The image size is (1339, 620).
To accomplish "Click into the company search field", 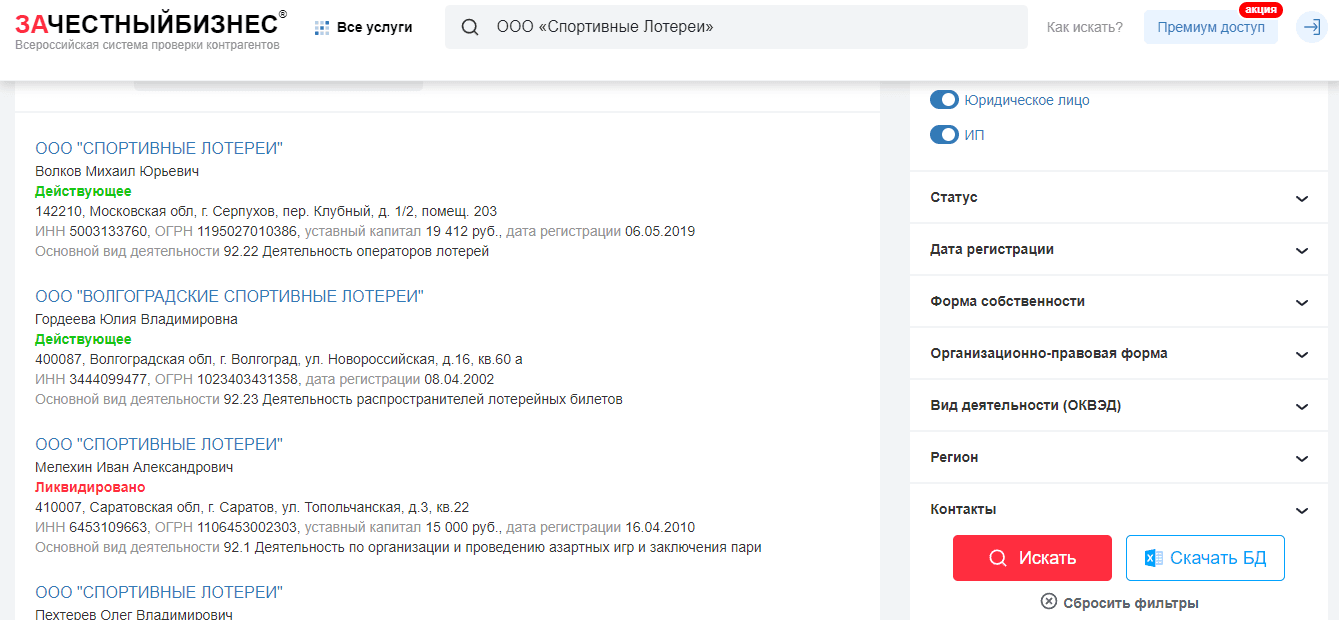I will [x=750, y=27].
